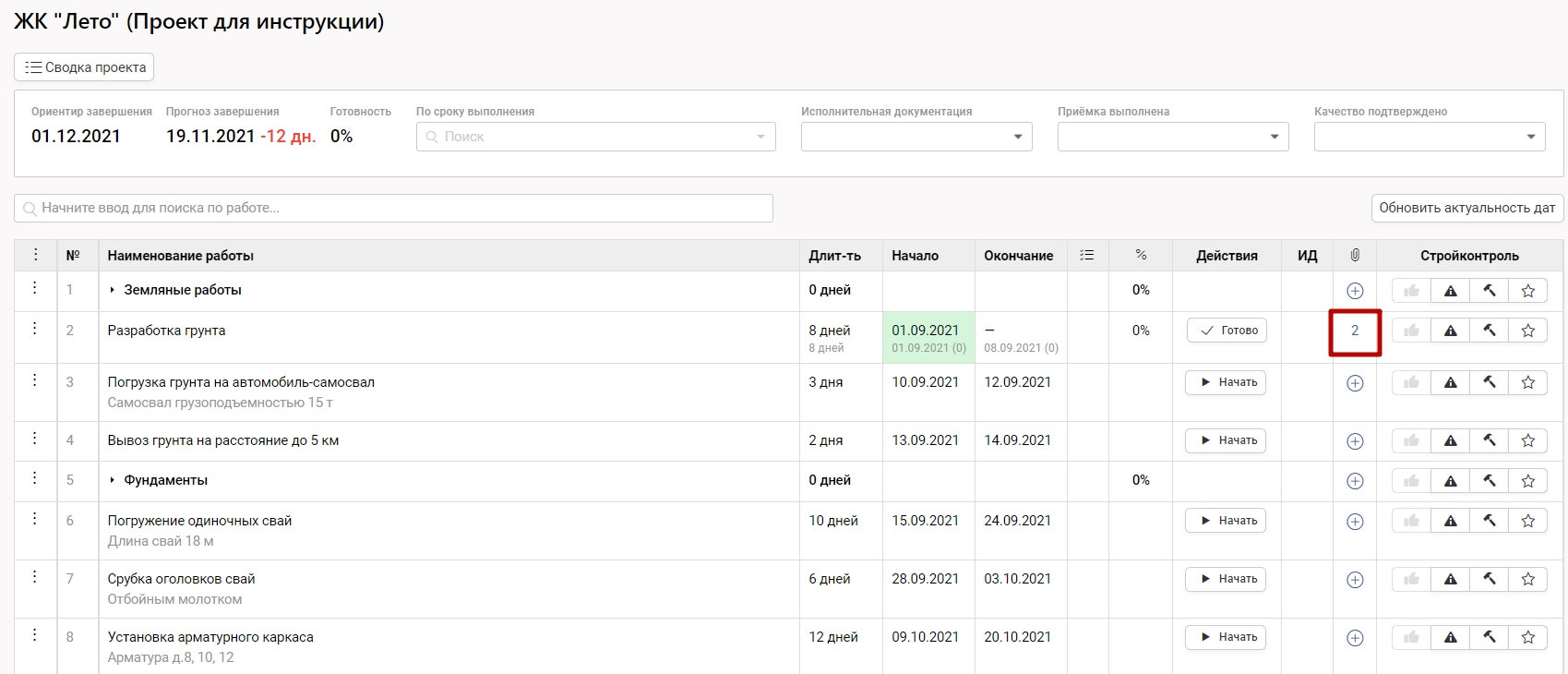Expand the Фундаменты group
Image resolution: width=1568 pixels, height=674 pixels.
click(113, 480)
